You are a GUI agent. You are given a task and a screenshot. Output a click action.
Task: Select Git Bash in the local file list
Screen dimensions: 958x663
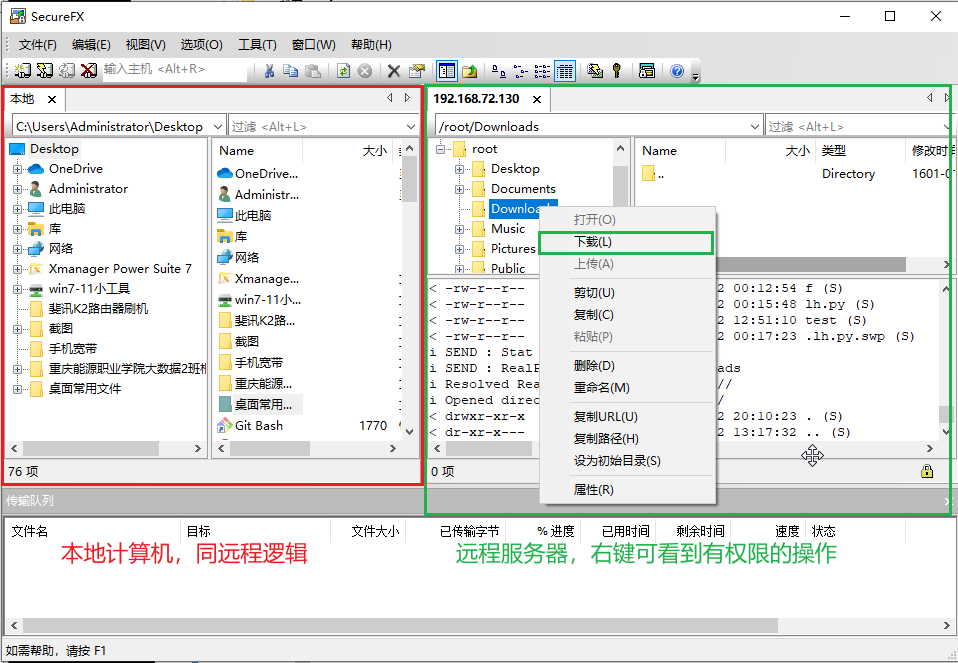point(258,425)
